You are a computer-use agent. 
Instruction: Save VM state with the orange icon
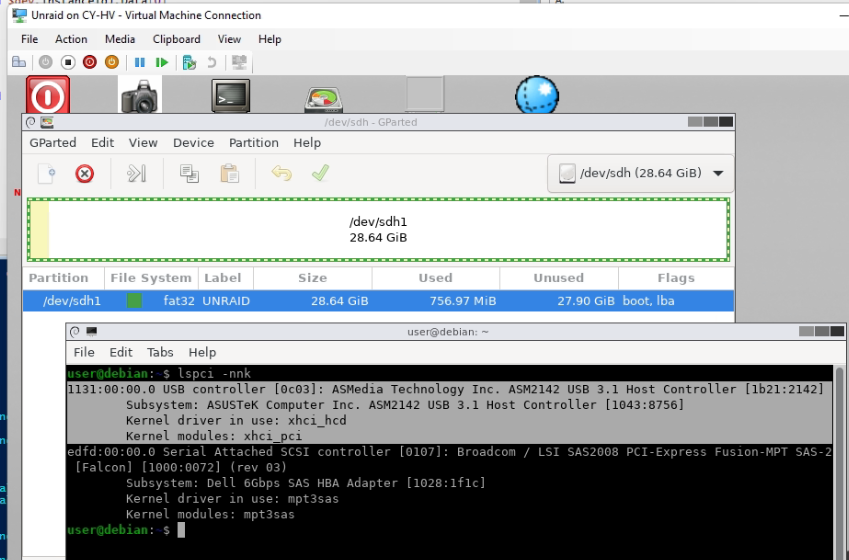click(x=112, y=62)
